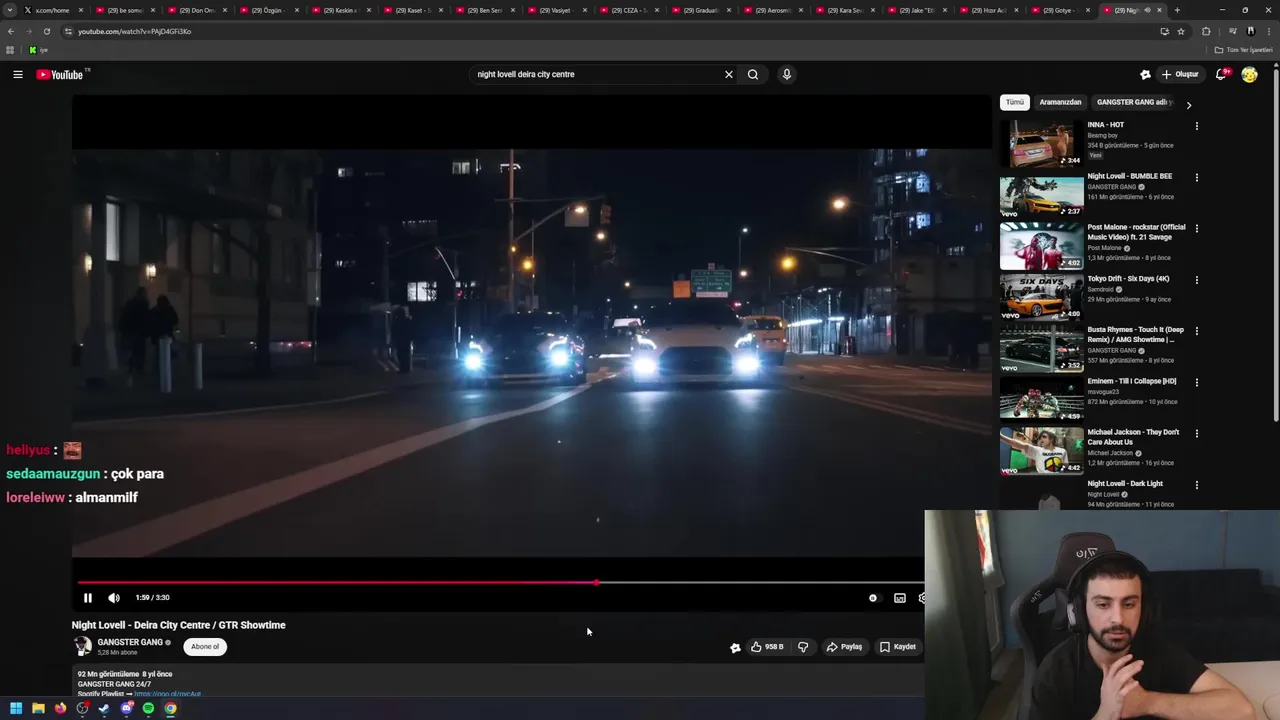This screenshot has height=720, width=1280.
Task: Like the video (958 B)
Action: pos(767,647)
